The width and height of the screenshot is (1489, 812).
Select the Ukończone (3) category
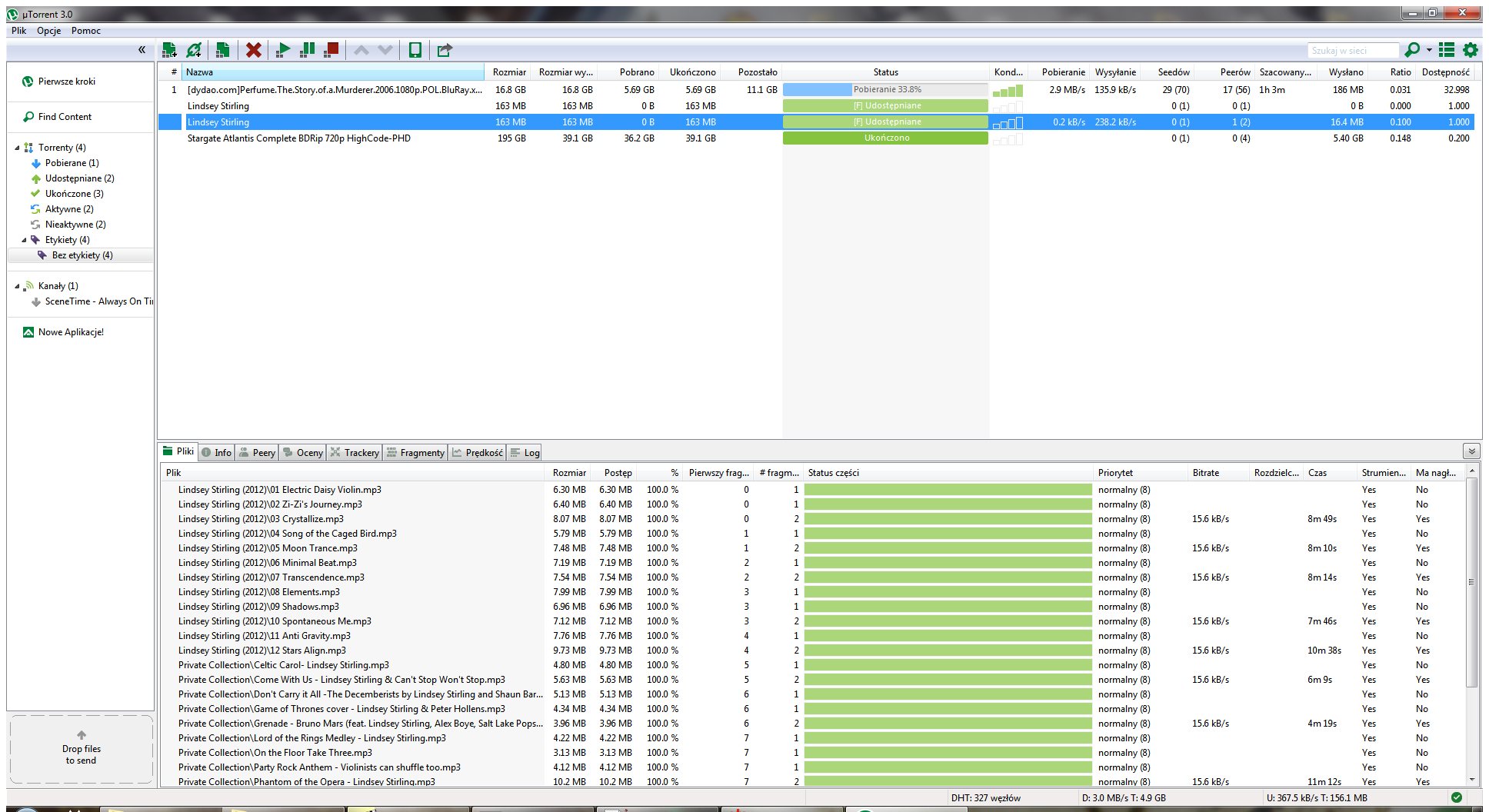point(74,194)
